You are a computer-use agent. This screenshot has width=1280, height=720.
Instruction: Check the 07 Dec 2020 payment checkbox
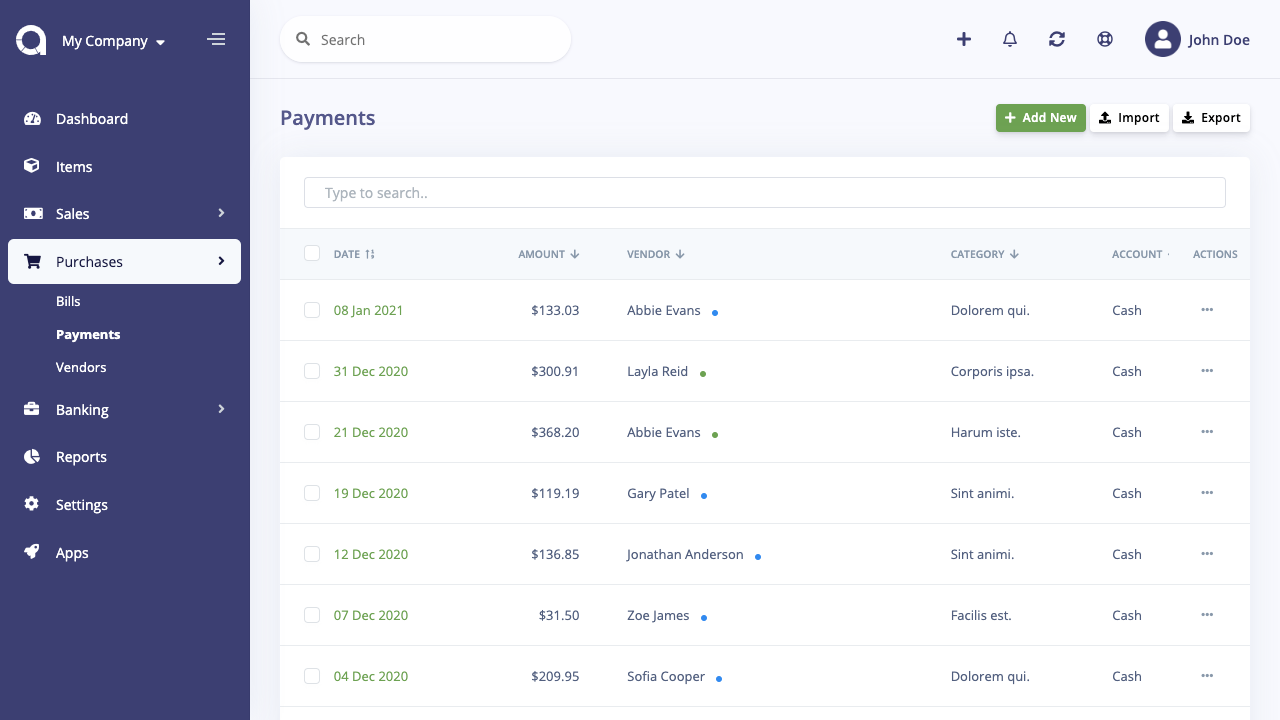(312, 615)
